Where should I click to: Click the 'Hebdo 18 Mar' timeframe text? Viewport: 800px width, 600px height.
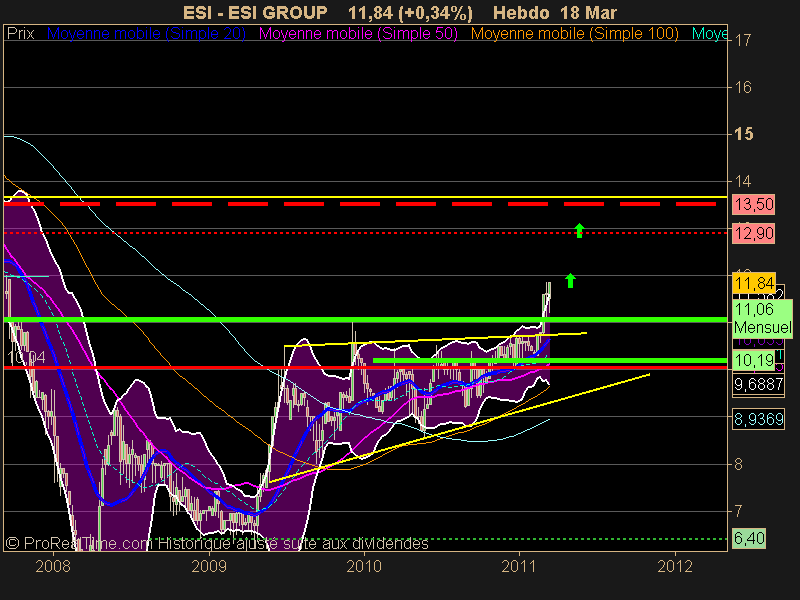555,12
